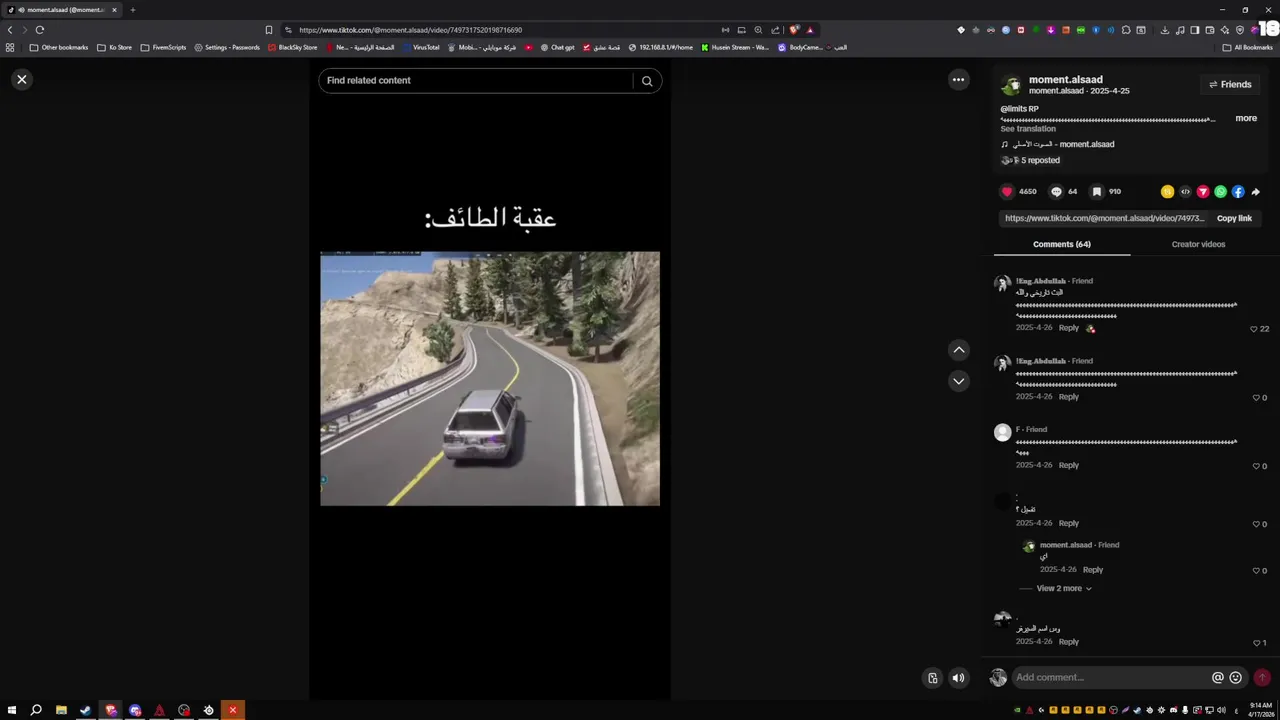The height and width of the screenshot is (720, 1280).
Task: Open the Chat gpt bookmark
Action: click(x=557, y=47)
